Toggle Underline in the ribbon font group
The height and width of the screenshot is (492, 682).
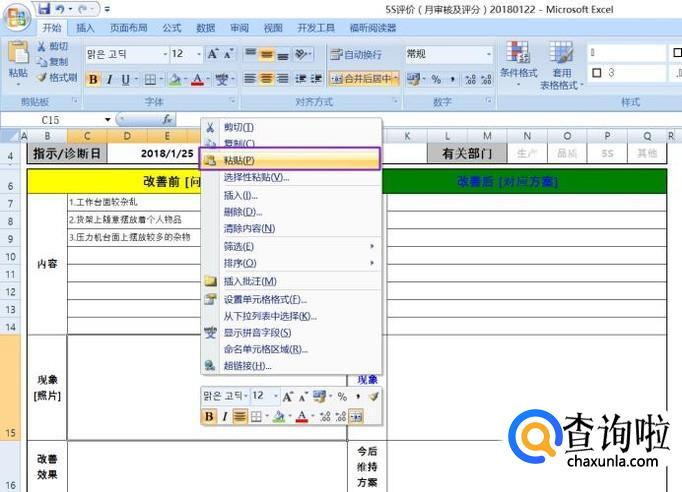pos(125,79)
